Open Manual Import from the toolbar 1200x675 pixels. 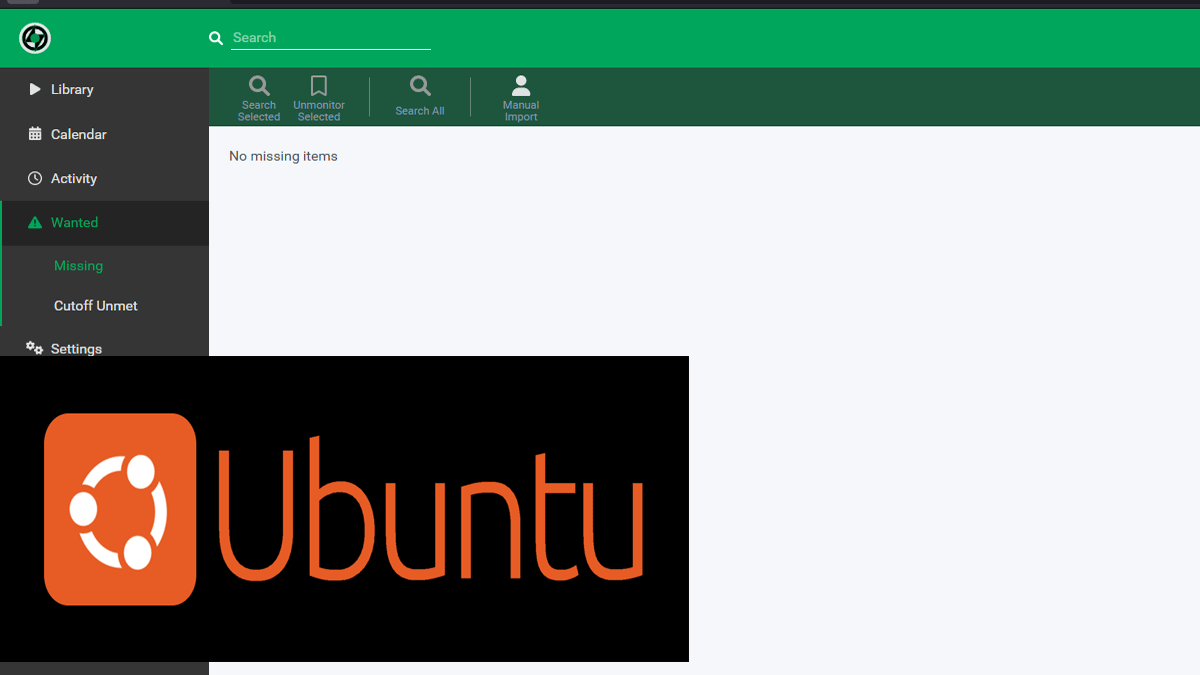[521, 97]
